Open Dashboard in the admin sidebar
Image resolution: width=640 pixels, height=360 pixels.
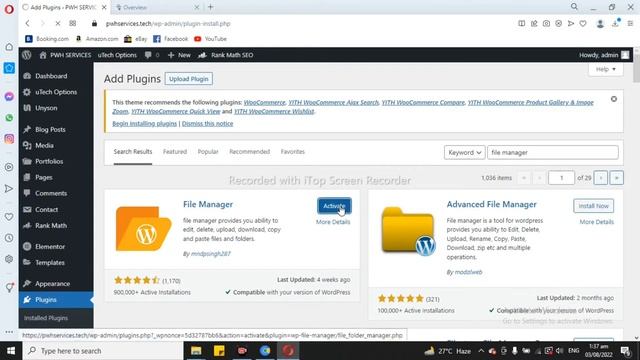click(56, 76)
